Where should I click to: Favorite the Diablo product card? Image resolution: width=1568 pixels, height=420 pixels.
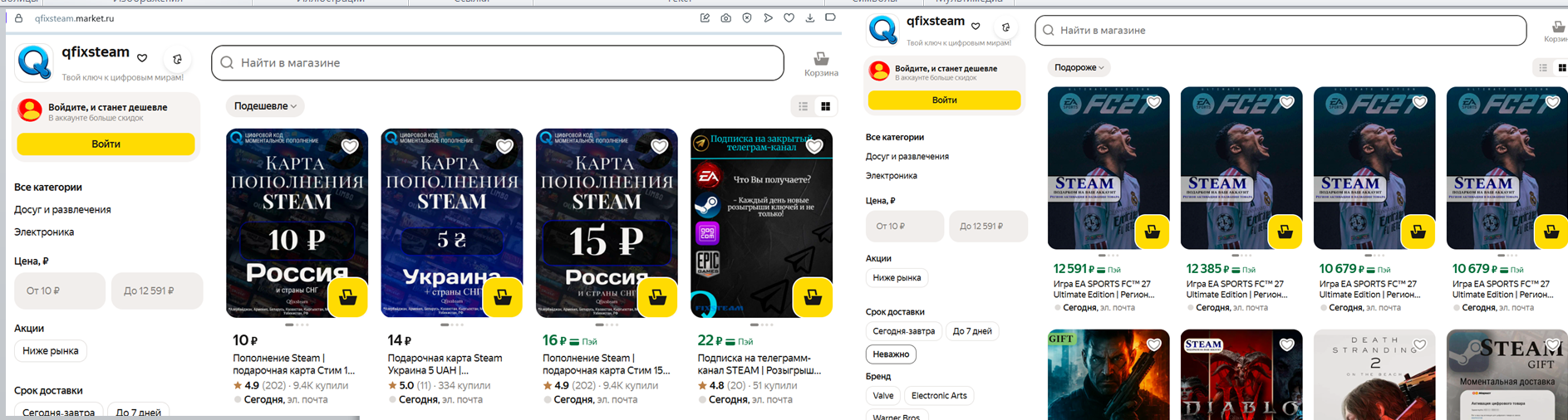coord(1287,344)
